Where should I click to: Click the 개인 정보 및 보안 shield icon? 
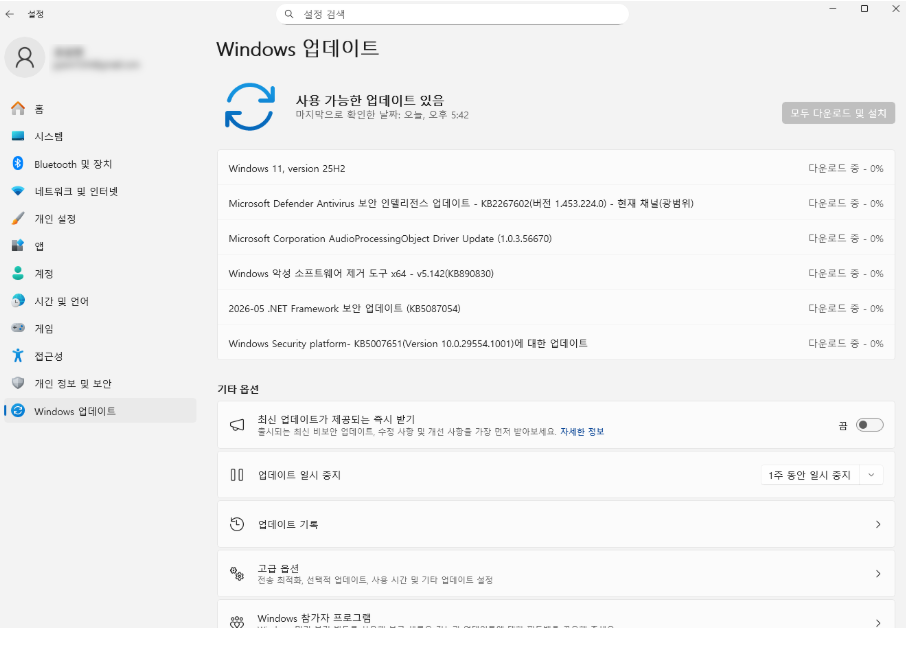coord(18,383)
